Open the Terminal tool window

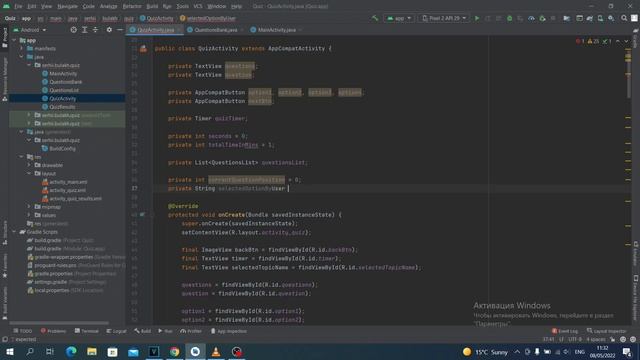tap(87, 331)
